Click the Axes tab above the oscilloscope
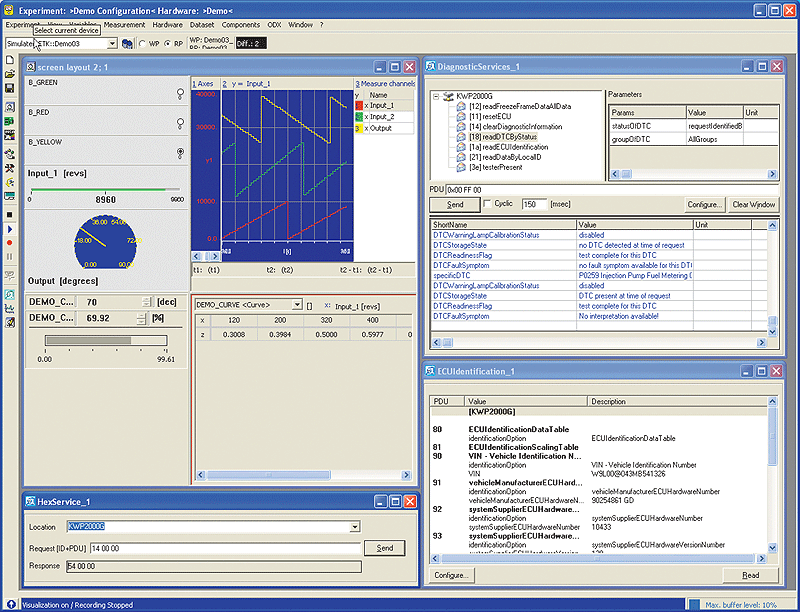 (x=204, y=84)
